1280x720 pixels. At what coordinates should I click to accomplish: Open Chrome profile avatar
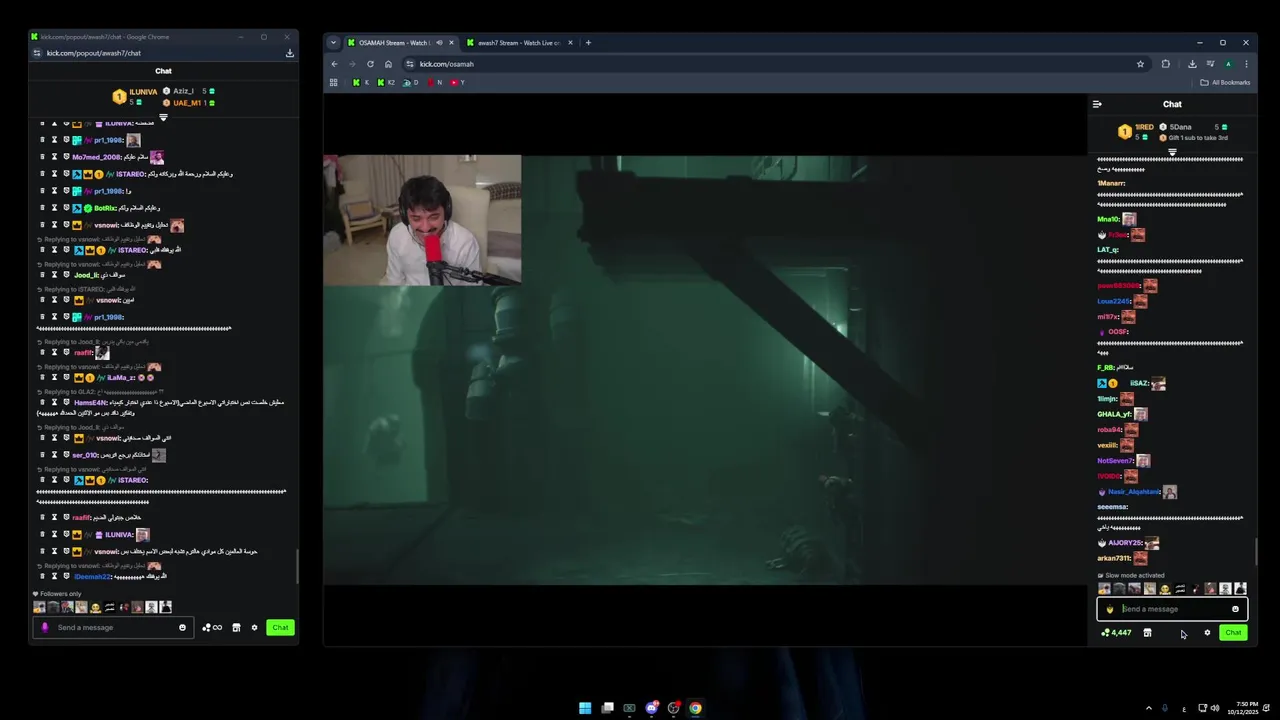click(x=1228, y=64)
